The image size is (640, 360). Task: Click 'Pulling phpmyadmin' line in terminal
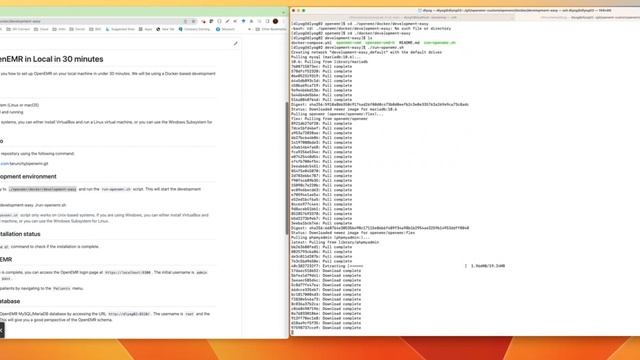(331, 238)
